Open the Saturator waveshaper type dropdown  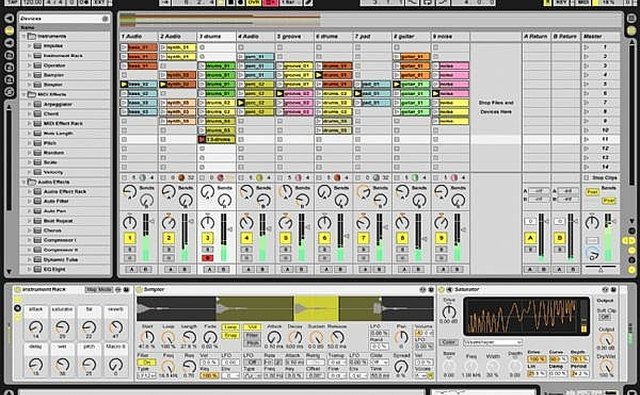tap(493, 343)
